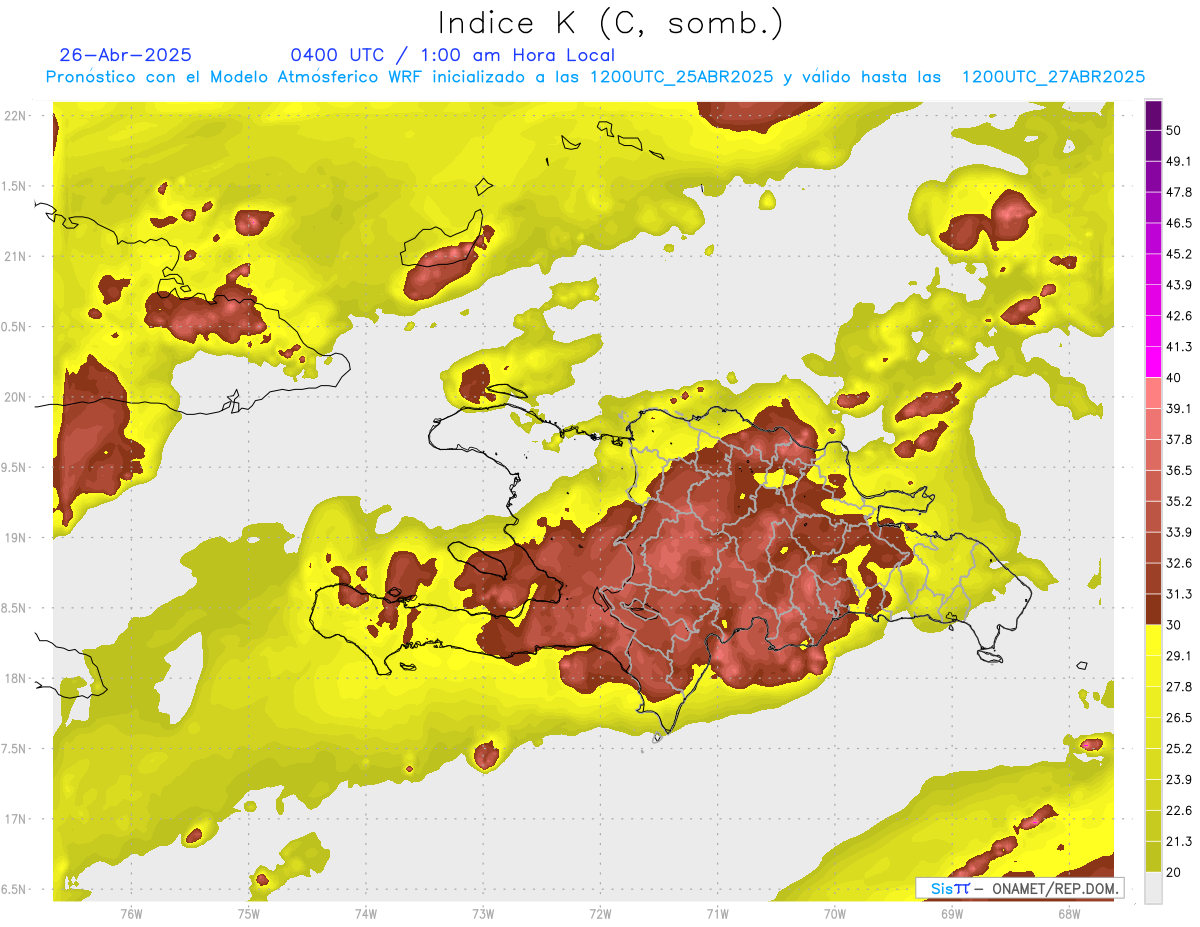Click the colorbar value '47.8'
Viewport: 1200px width, 927px height.
point(1179,192)
